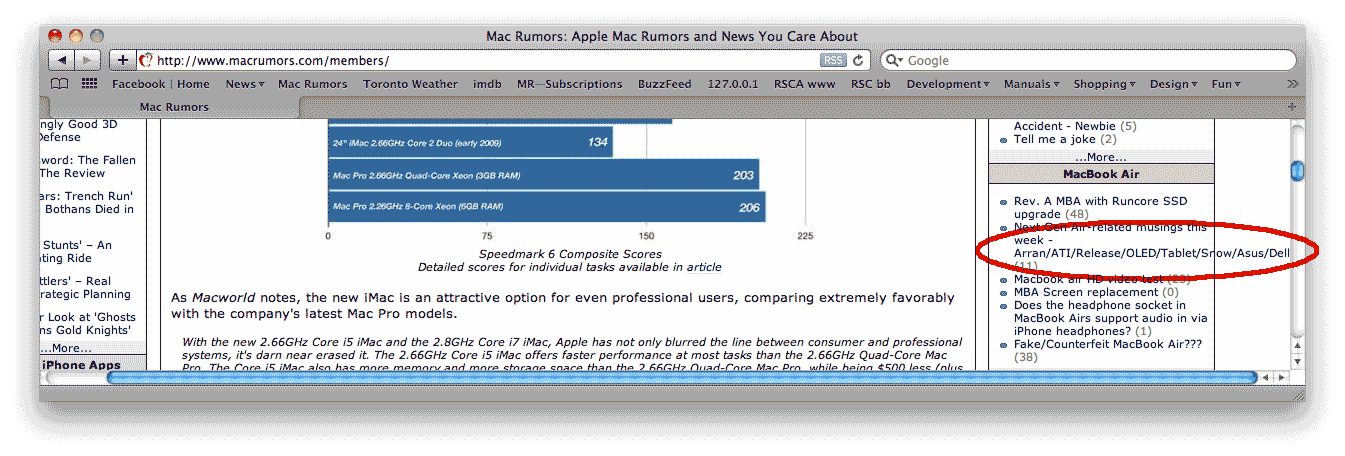This screenshot has height=456, width=1345.
Task: Open BuzzFeed bookmark
Action: pyautogui.click(x=664, y=84)
